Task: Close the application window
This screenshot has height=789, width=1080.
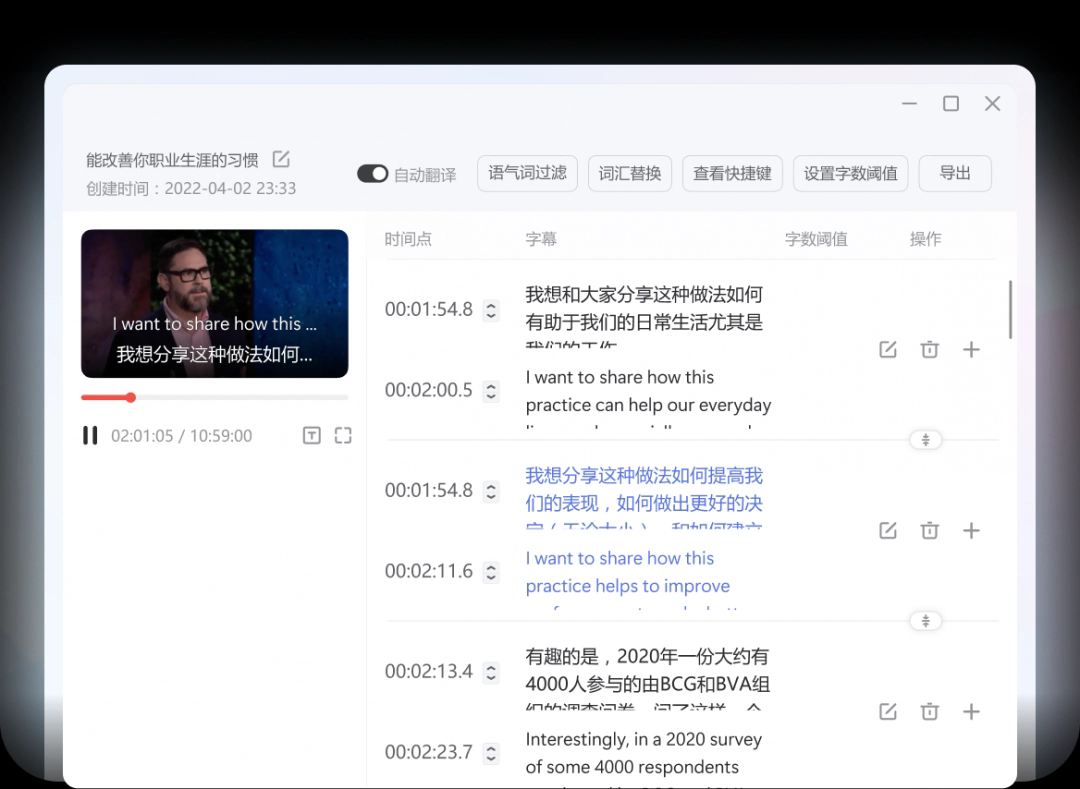Action: [x=993, y=103]
